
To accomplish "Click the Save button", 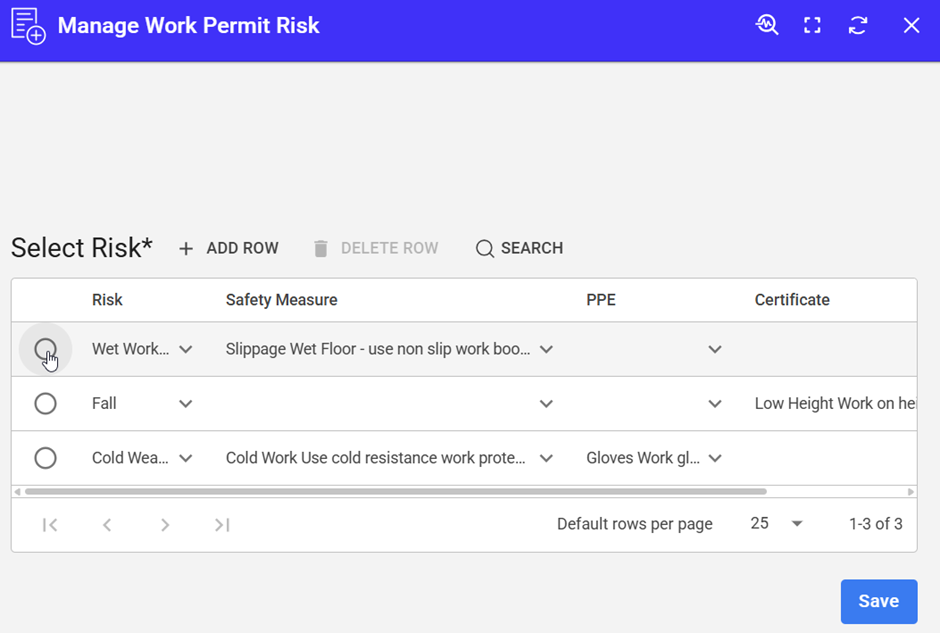I will (x=878, y=601).
